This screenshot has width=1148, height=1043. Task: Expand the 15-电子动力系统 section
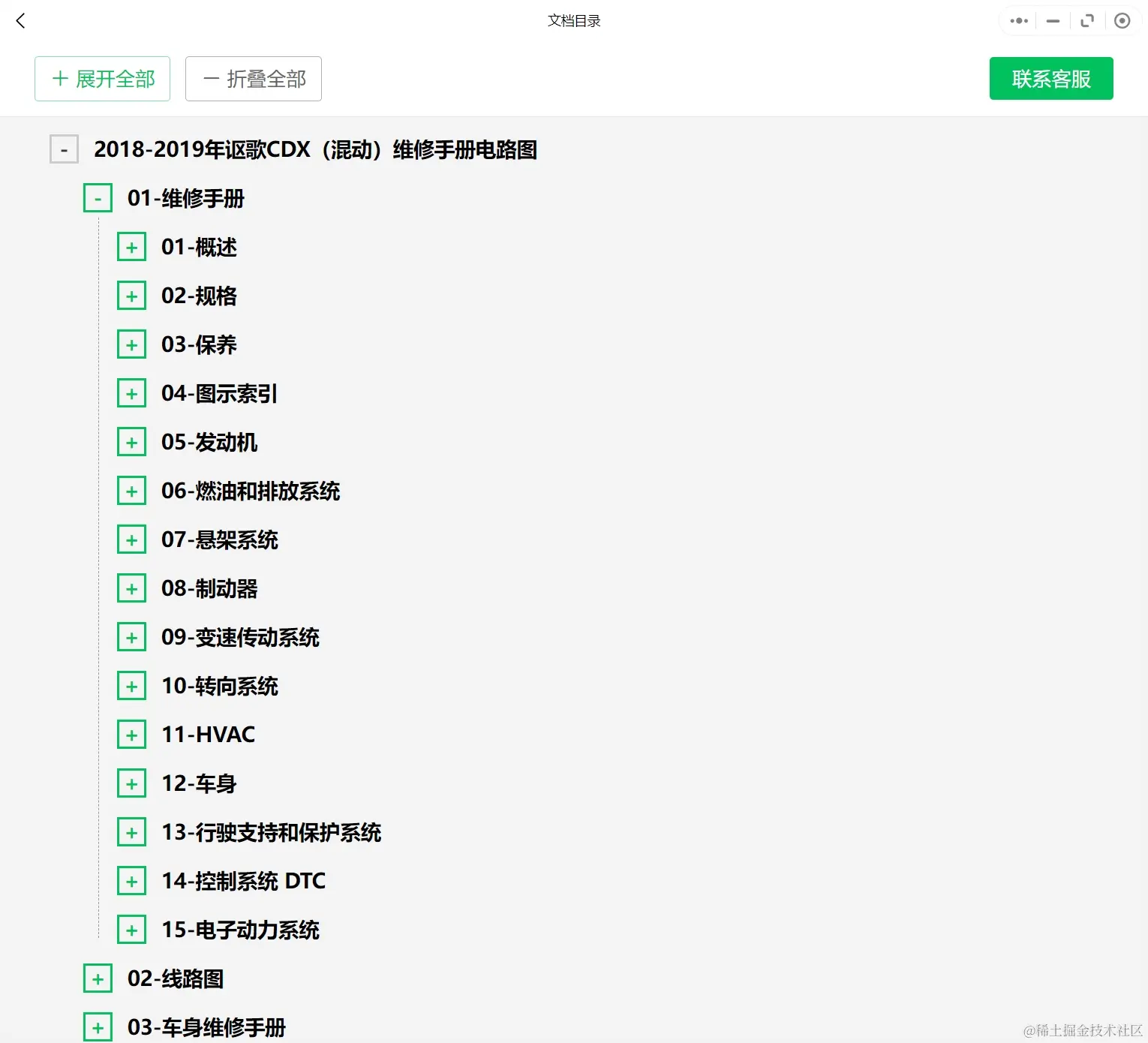pos(132,929)
